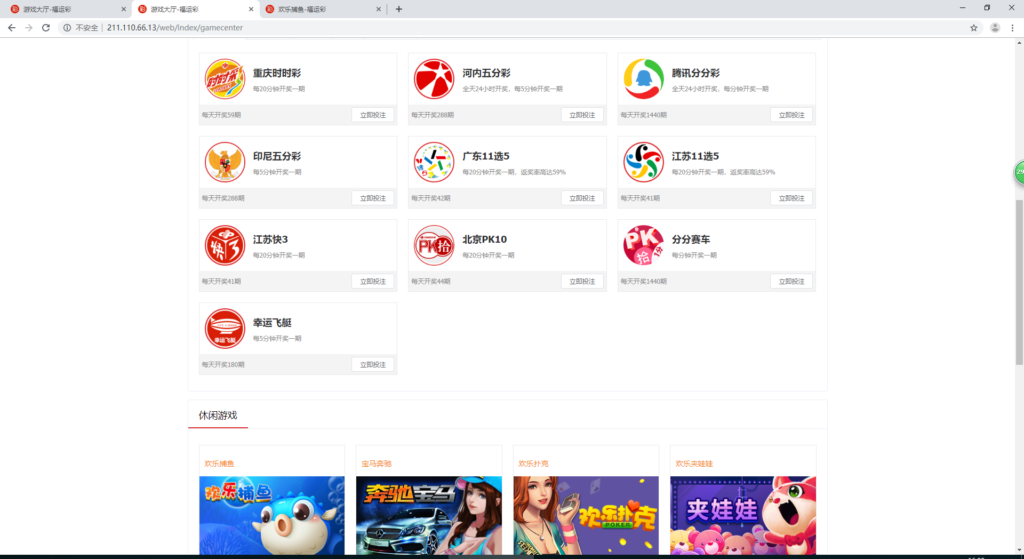The width and height of the screenshot is (1024, 559).
Task: Open the 夹娃娃 claw game thumbnail
Action: 743,515
